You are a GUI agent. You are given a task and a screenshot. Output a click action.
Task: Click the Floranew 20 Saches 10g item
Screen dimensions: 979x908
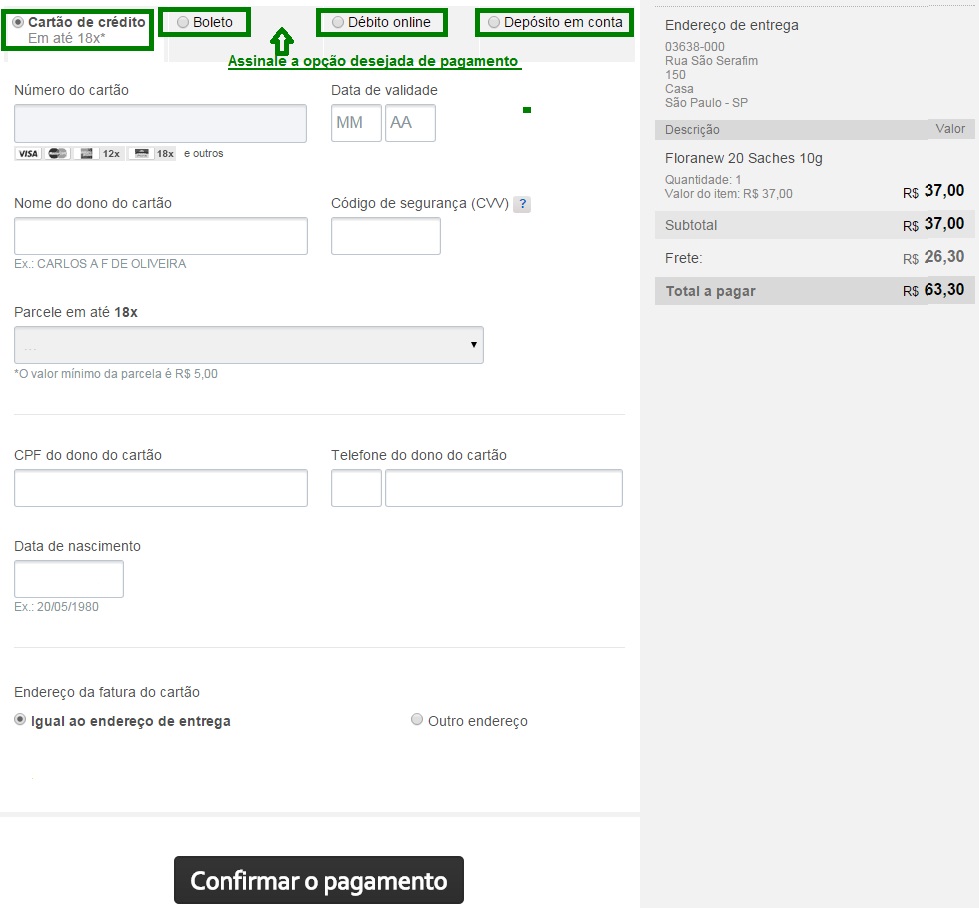click(x=744, y=159)
